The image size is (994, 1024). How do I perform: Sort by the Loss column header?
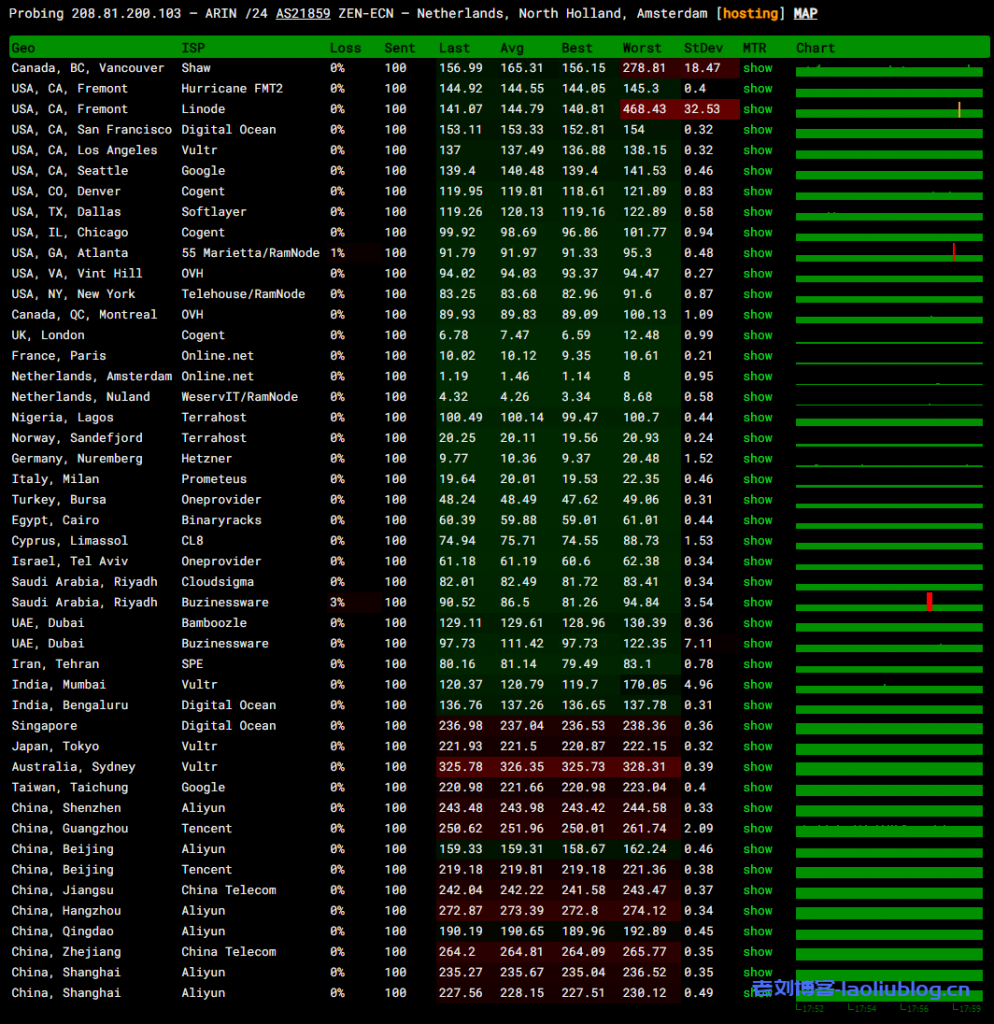pyautogui.click(x=345, y=48)
